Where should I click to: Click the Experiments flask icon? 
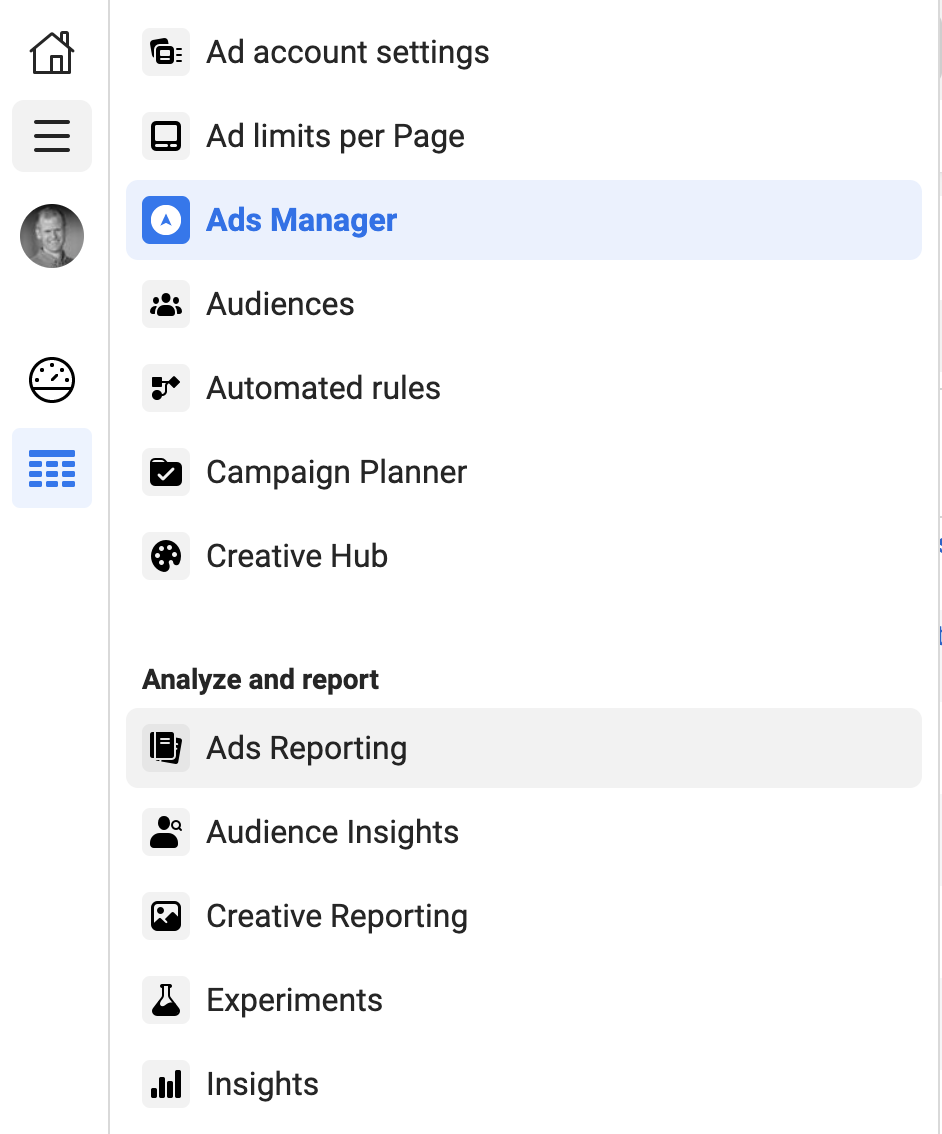pos(166,1000)
